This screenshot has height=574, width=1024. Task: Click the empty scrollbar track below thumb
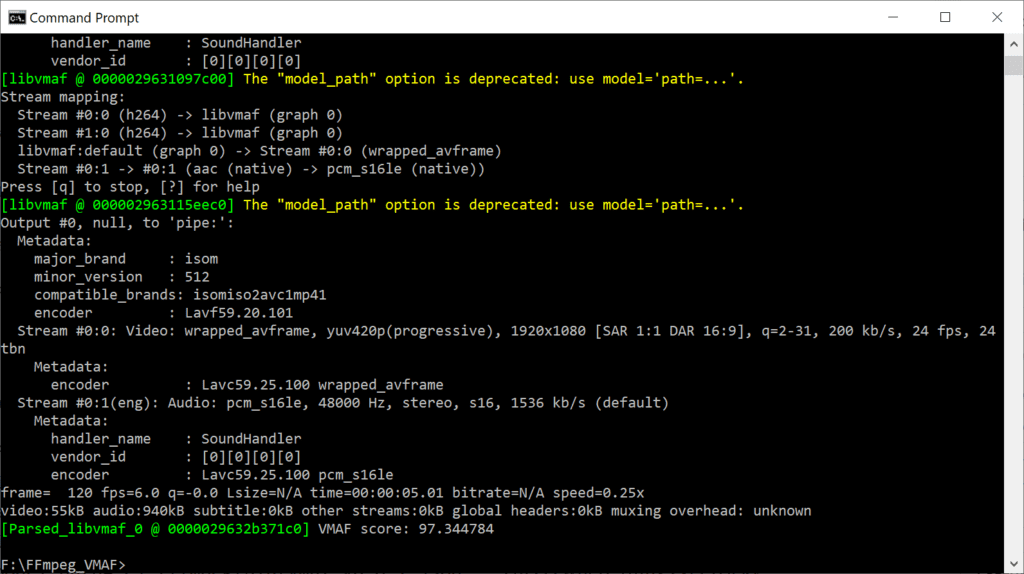[1014, 313]
